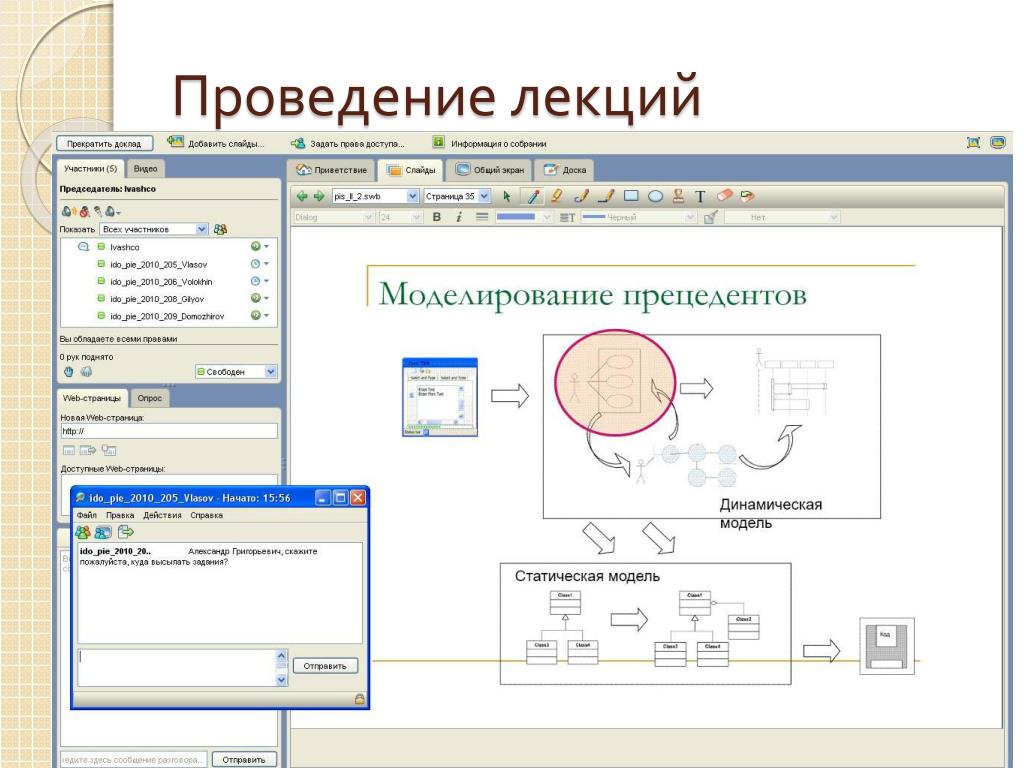
Task: Lower all hands with the grey hands icon
Action: (x=86, y=372)
